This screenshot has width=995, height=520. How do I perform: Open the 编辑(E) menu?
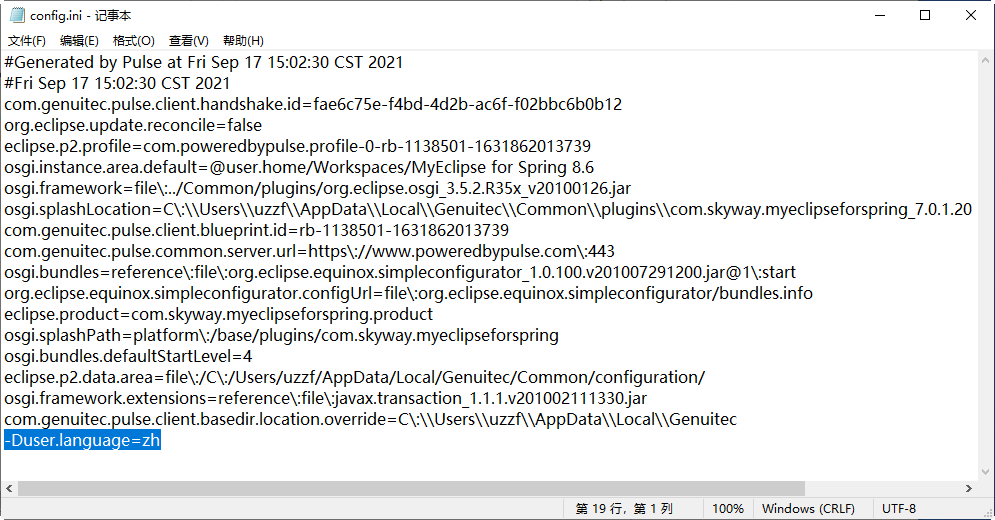79,41
